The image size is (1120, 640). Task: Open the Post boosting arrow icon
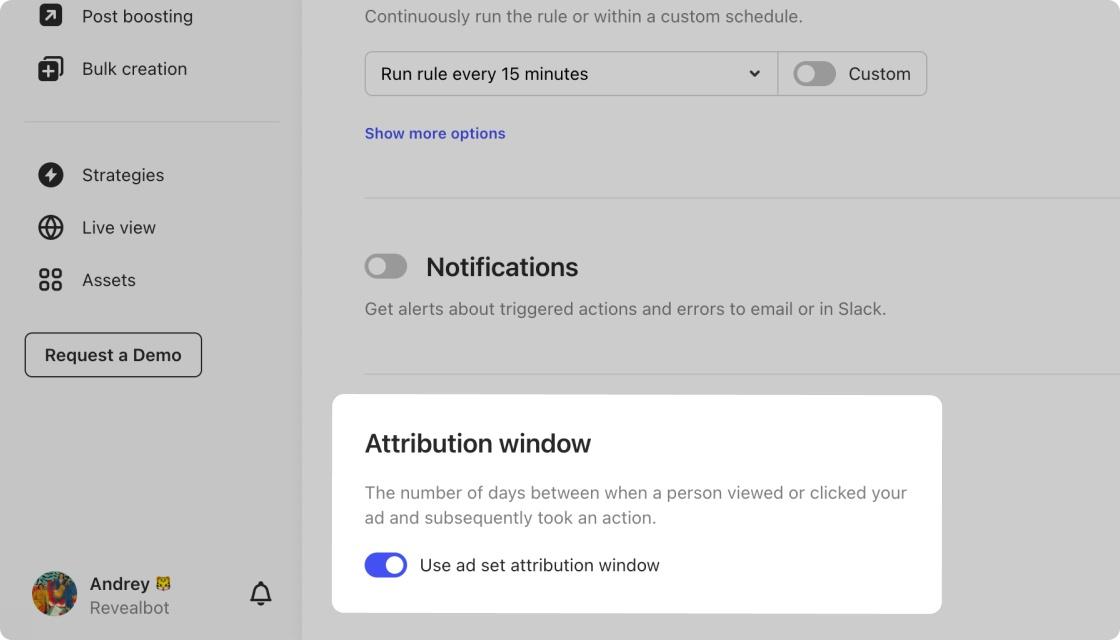point(50,15)
